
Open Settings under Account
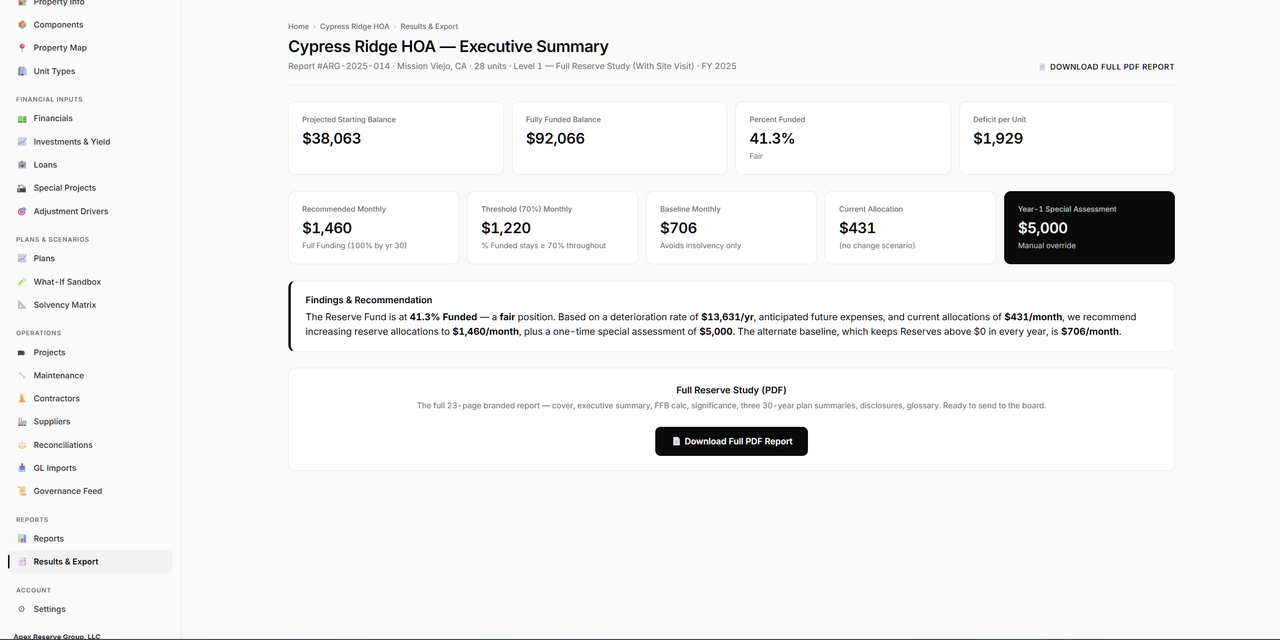click(x=90, y=608)
